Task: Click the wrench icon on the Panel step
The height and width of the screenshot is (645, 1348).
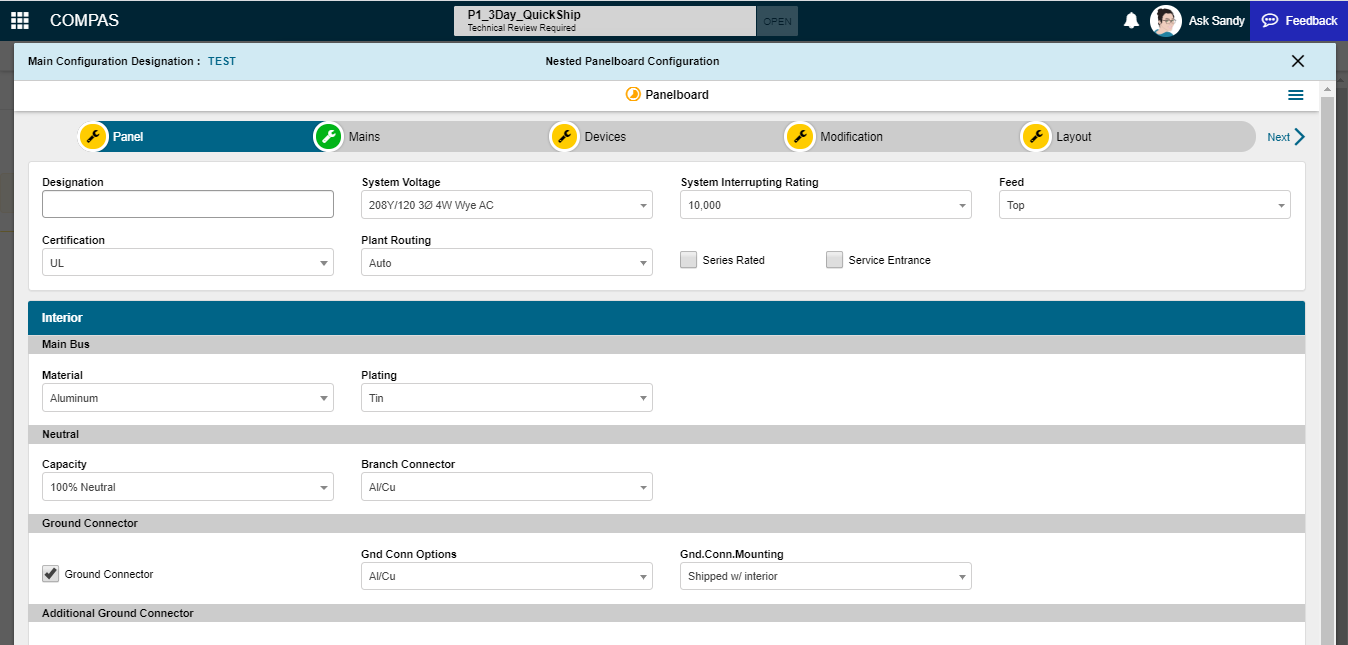Action: coord(93,136)
